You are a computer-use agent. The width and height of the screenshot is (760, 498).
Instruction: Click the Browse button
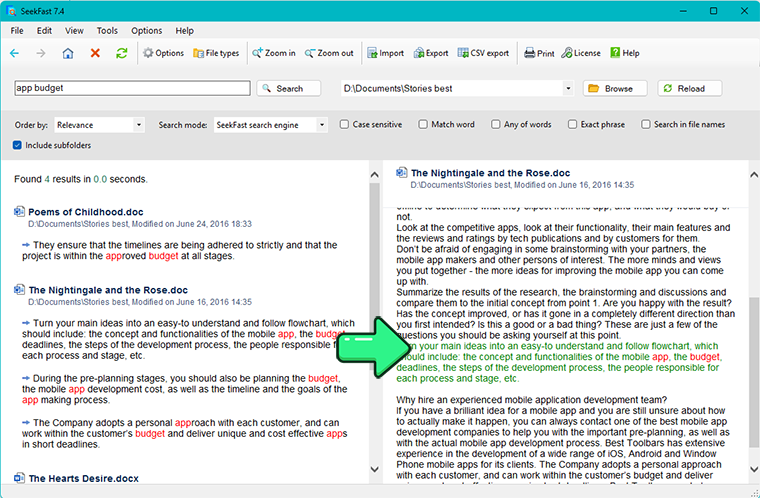(x=615, y=88)
